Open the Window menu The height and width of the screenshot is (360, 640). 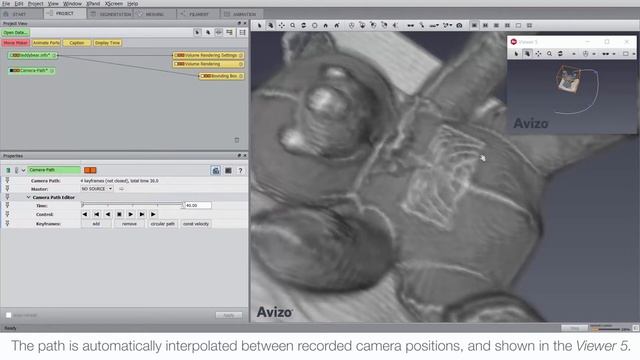click(72, 3)
